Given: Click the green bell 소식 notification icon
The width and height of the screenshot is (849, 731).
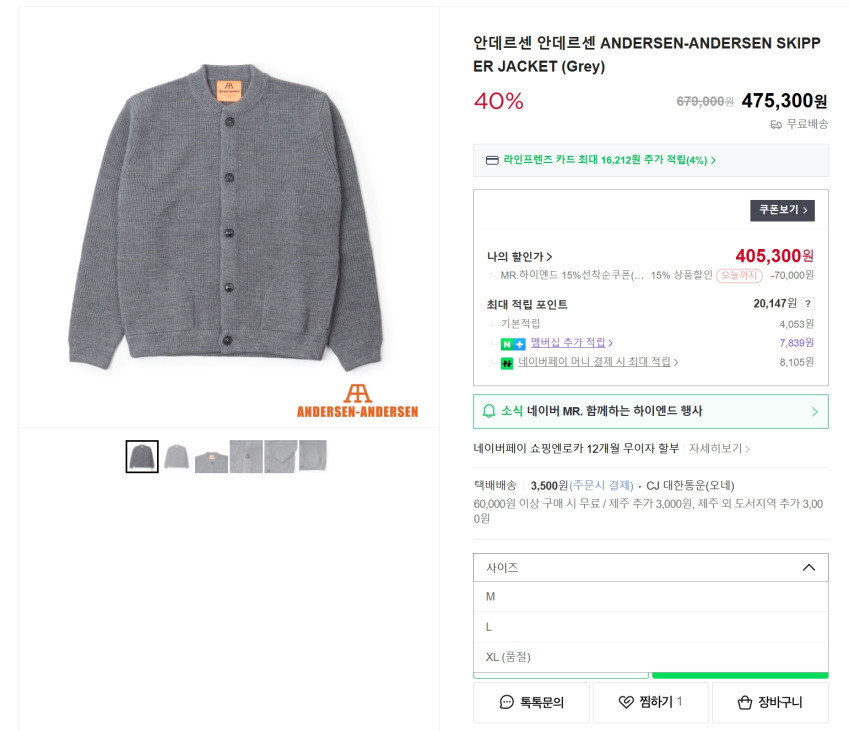Looking at the screenshot, I should click(x=489, y=411).
